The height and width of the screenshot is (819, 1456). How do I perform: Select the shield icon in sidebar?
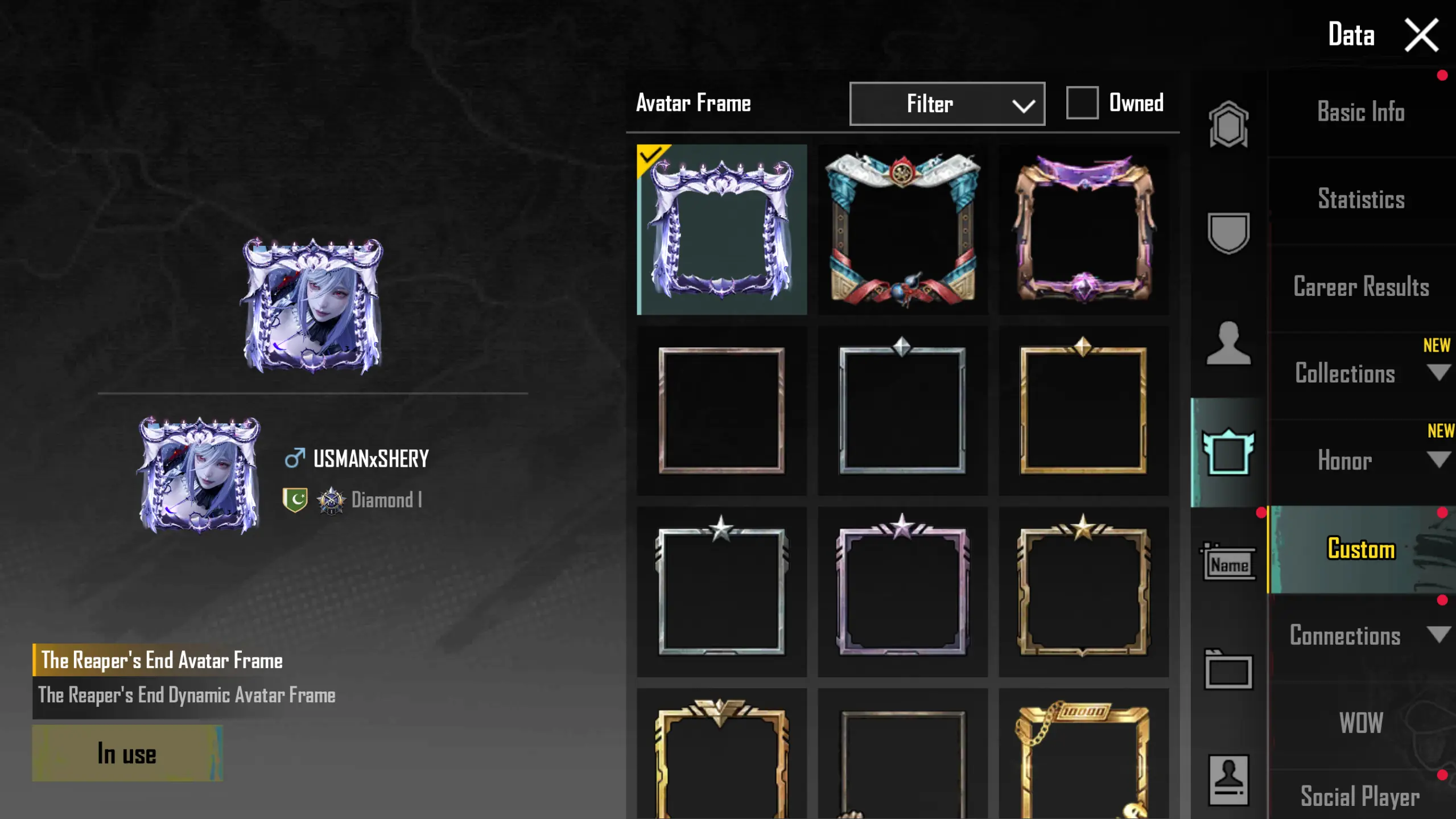pyautogui.click(x=1228, y=233)
